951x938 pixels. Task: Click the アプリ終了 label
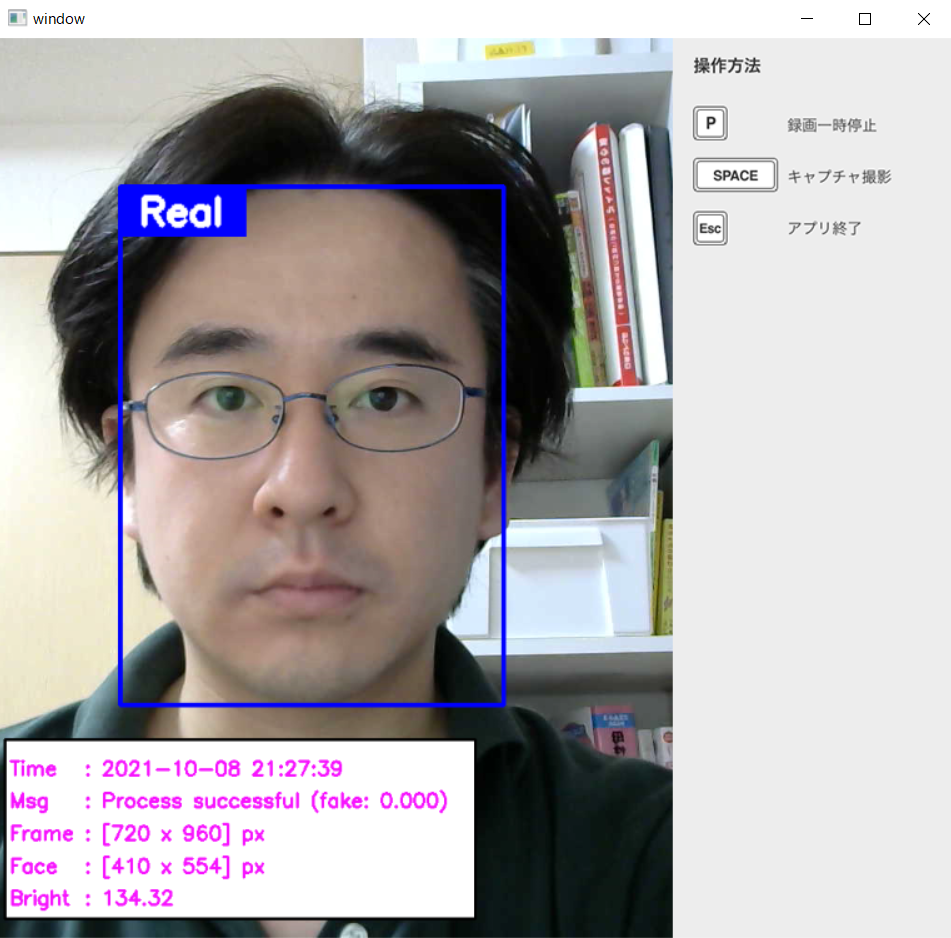(824, 228)
